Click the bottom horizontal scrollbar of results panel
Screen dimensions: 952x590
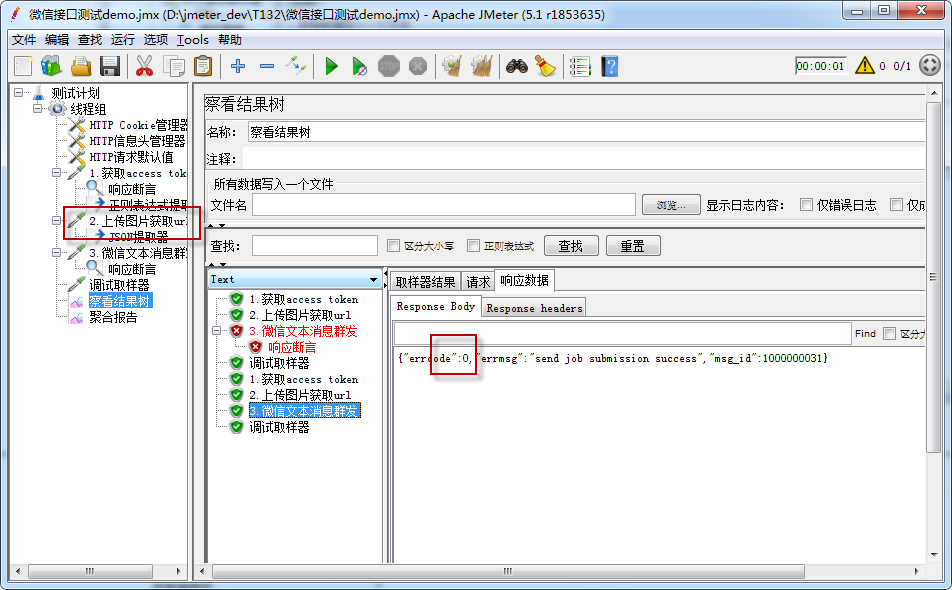click(x=508, y=571)
